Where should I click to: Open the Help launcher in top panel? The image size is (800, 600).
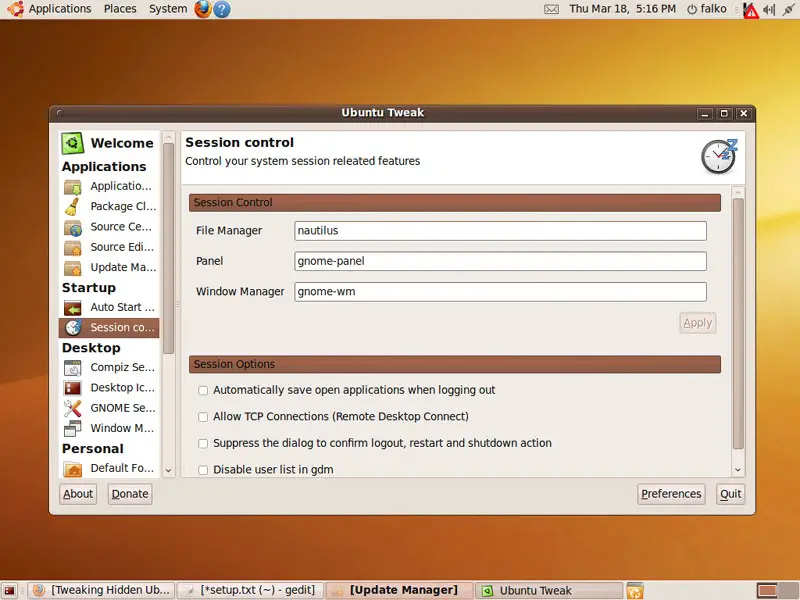(x=221, y=9)
